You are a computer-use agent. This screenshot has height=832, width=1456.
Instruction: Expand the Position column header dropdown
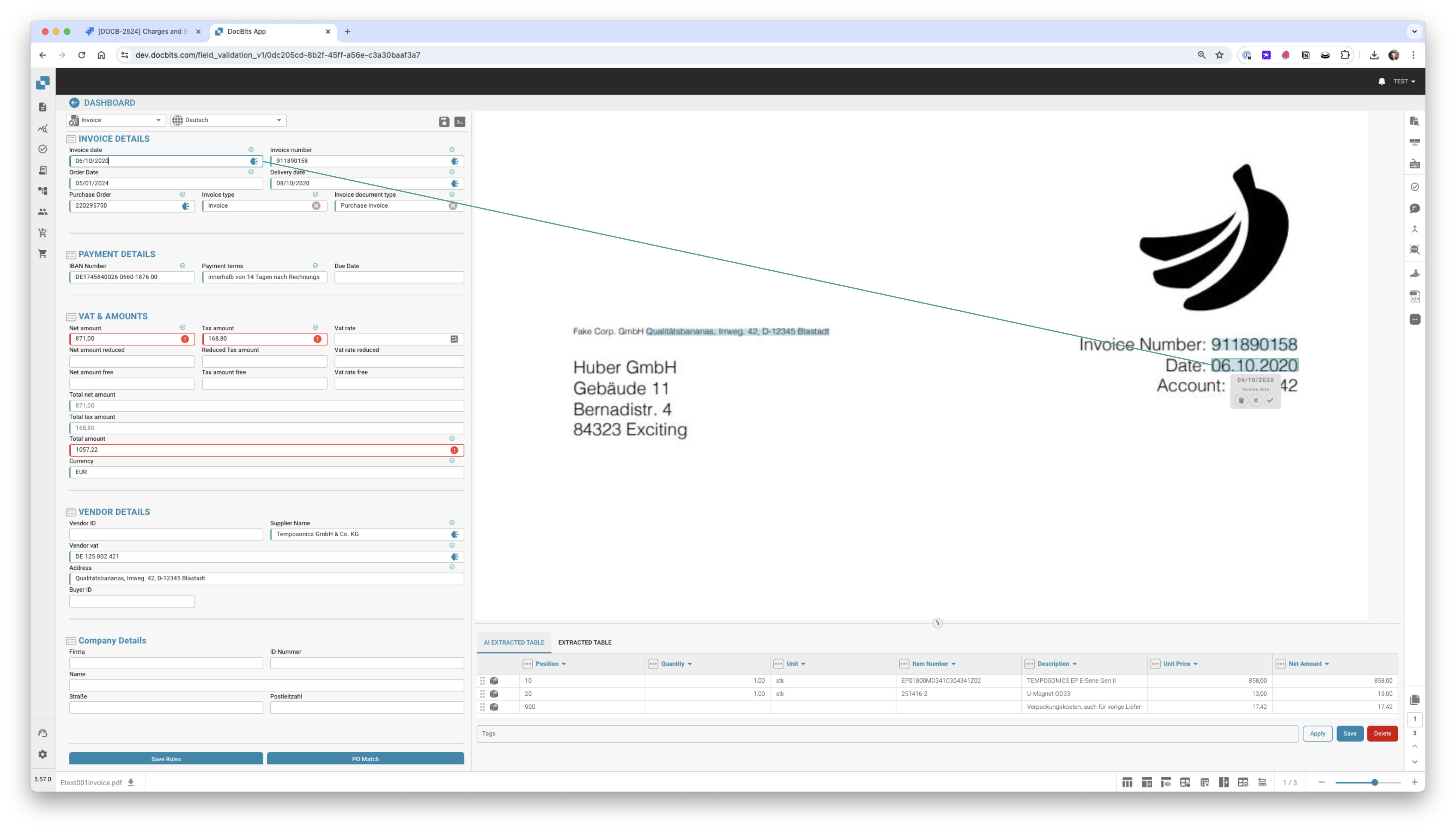click(x=563, y=664)
